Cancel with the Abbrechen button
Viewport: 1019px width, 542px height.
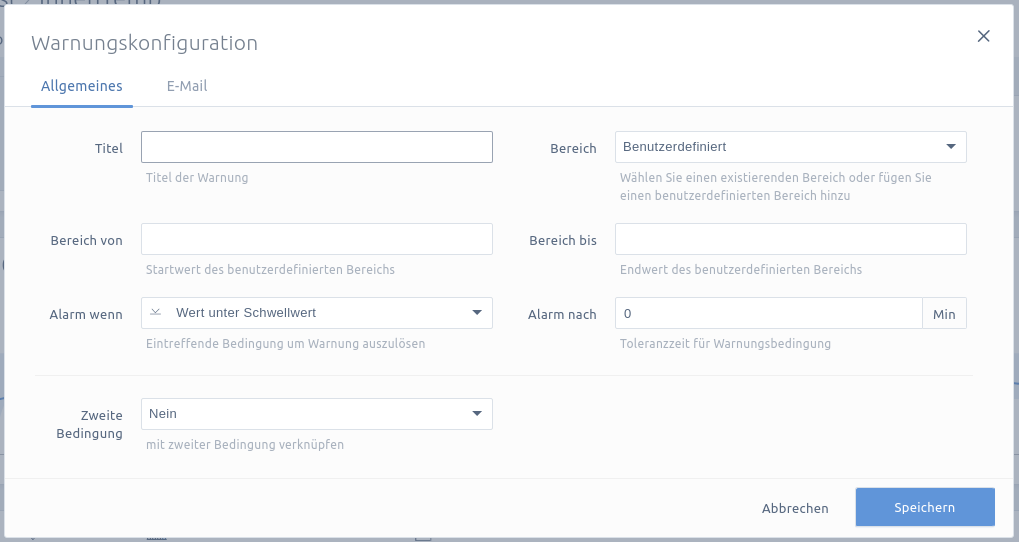pos(795,508)
